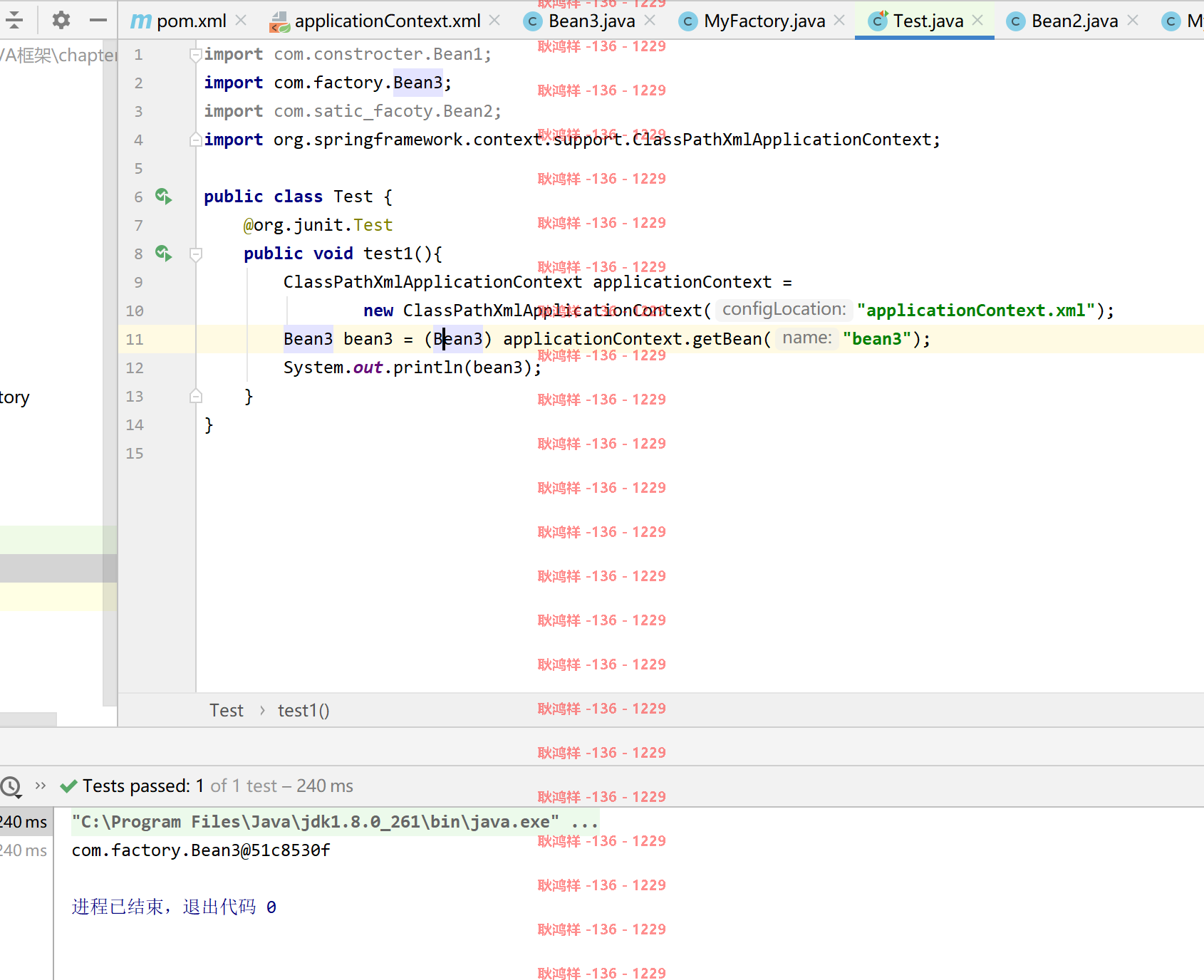Viewport: 1204px width, 980px height.
Task: Run class Test from gutter icon on line 6
Action: click(164, 197)
